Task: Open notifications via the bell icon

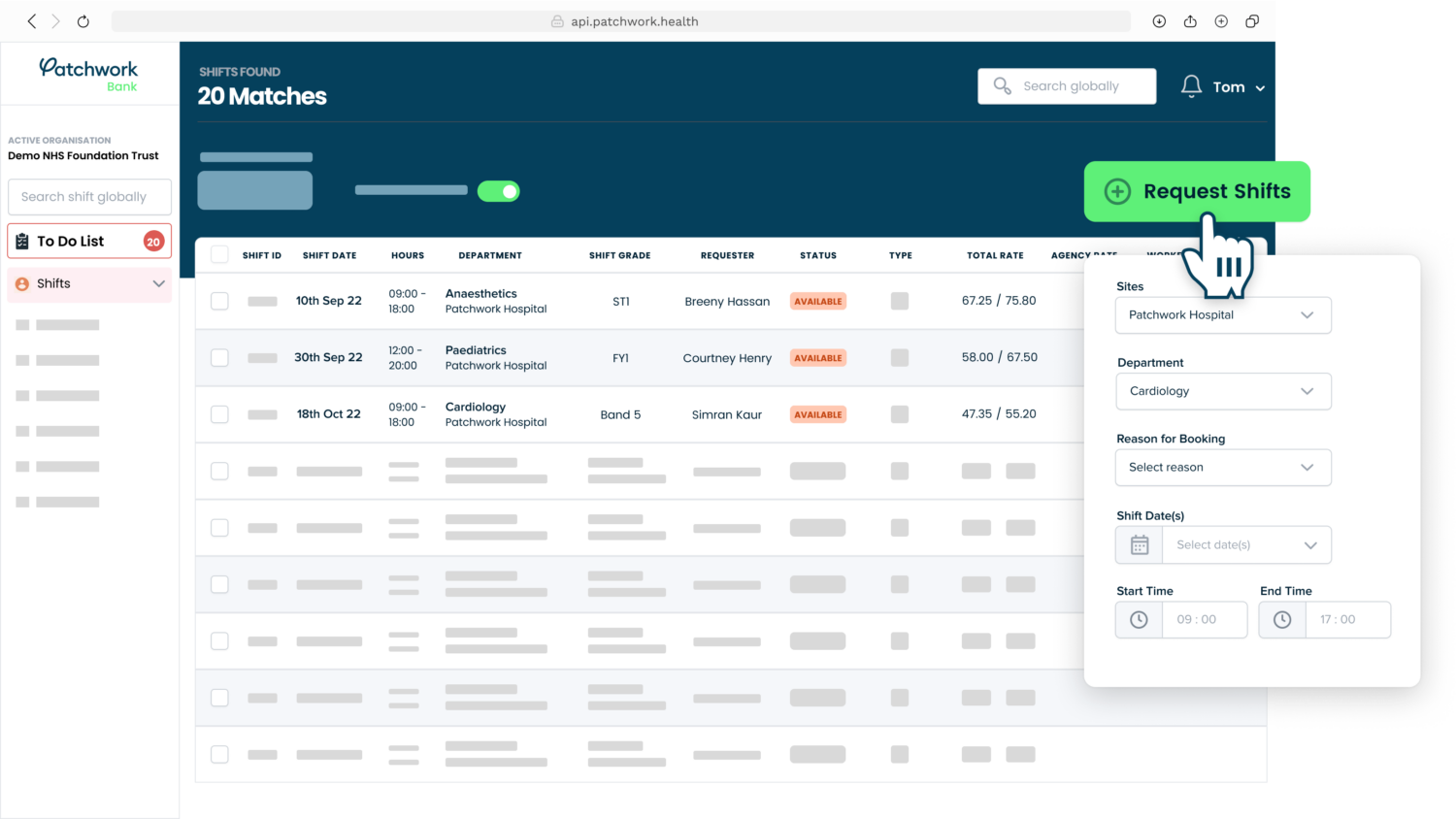Action: (1191, 85)
